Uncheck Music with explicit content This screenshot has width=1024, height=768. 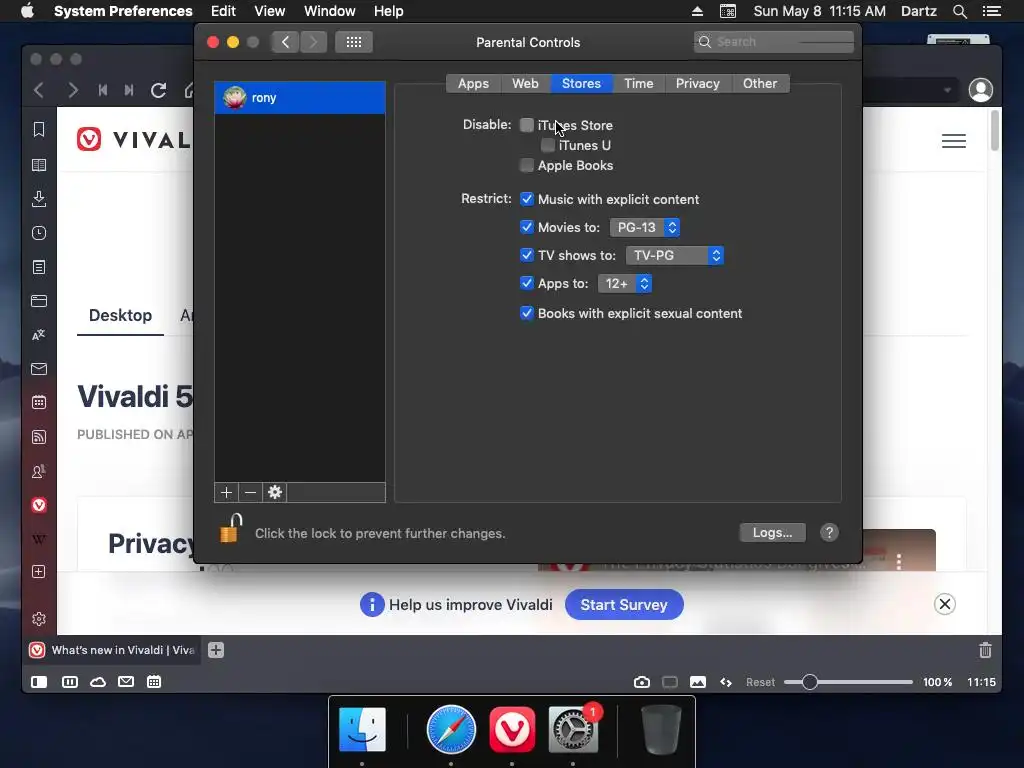tap(526, 199)
